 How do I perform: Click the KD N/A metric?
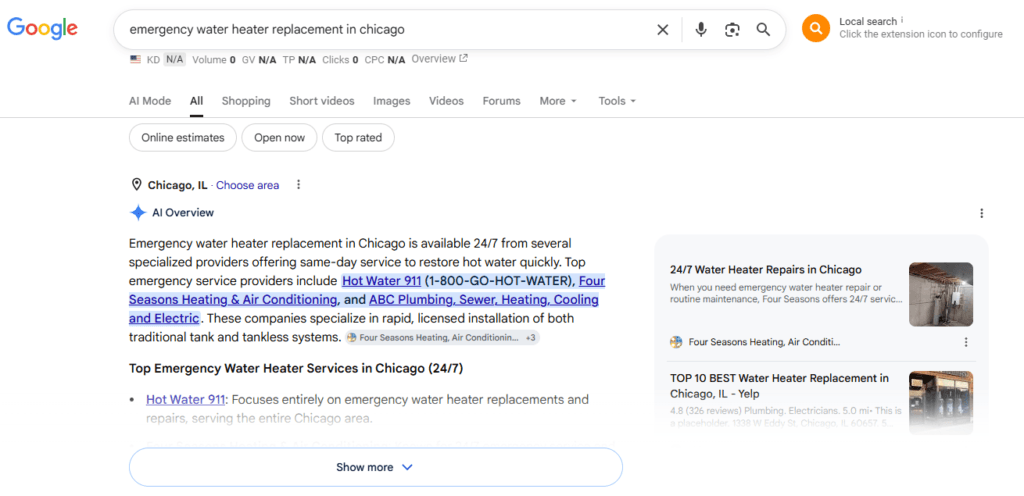click(166, 59)
